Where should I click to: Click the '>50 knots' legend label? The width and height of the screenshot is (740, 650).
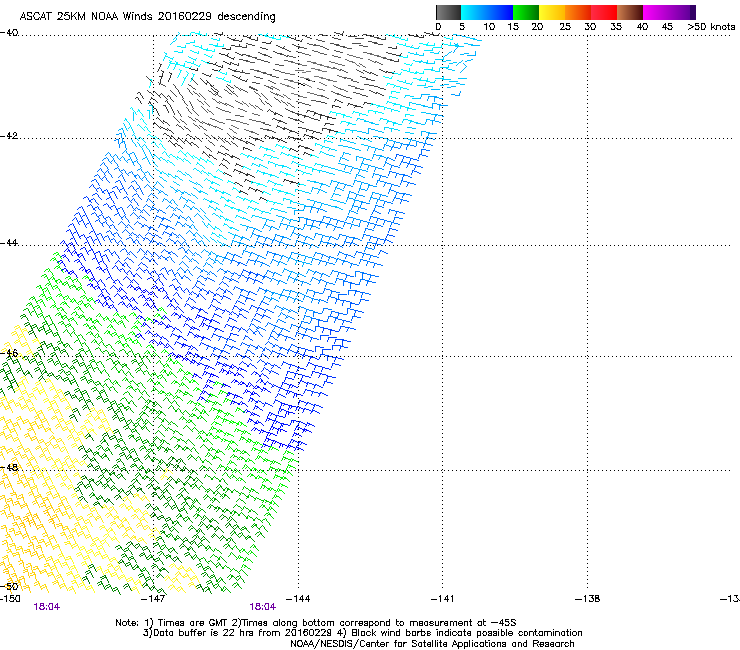point(711,26)
